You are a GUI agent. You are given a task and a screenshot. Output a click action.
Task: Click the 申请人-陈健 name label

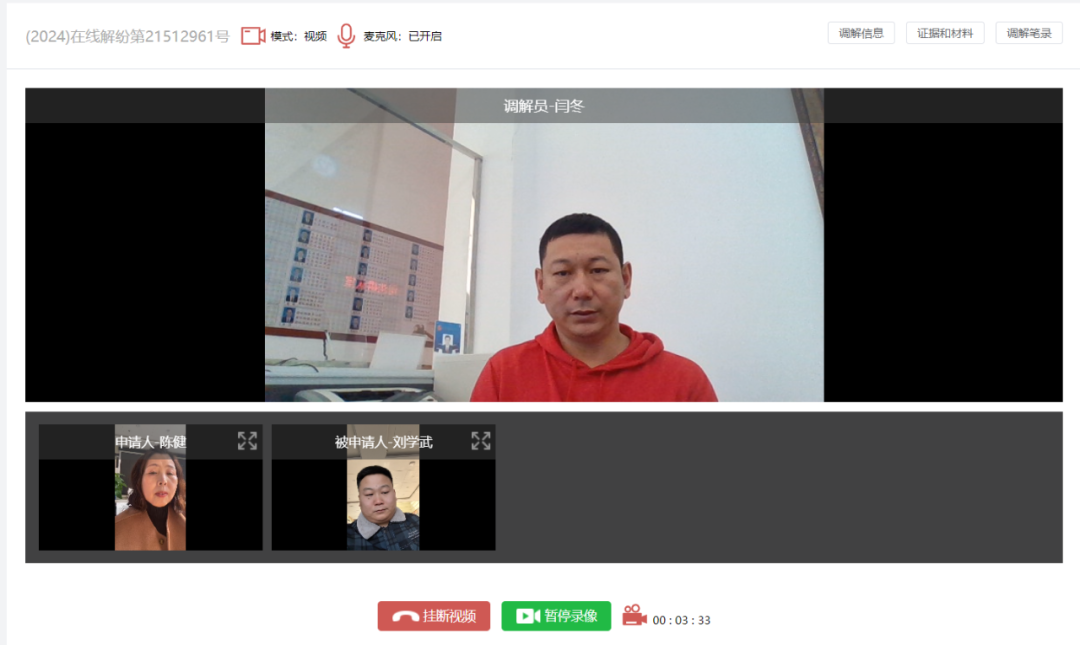[151, 442]
